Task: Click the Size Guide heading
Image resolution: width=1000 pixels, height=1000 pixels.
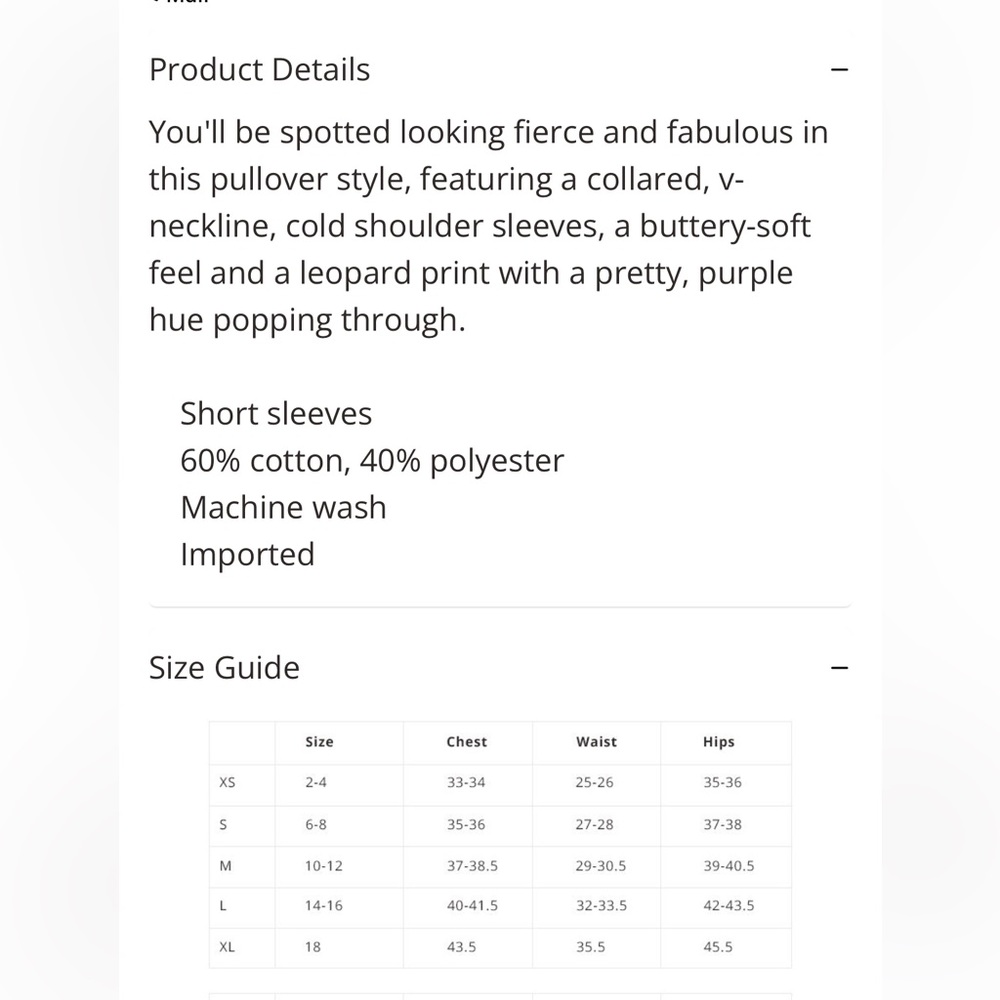Action: [224, 668]
